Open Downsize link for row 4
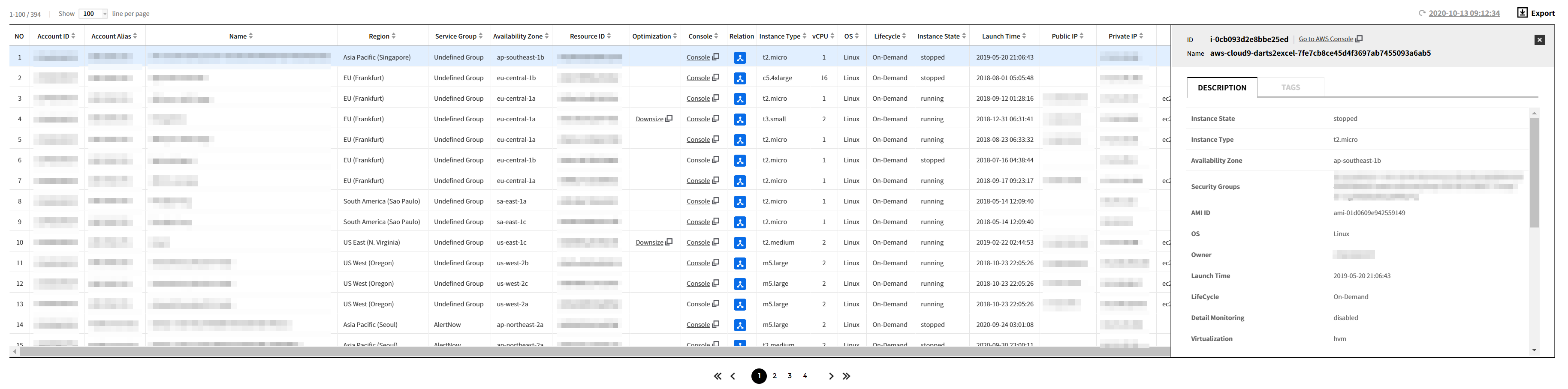 pyautogui.click(x=649, y=119)
